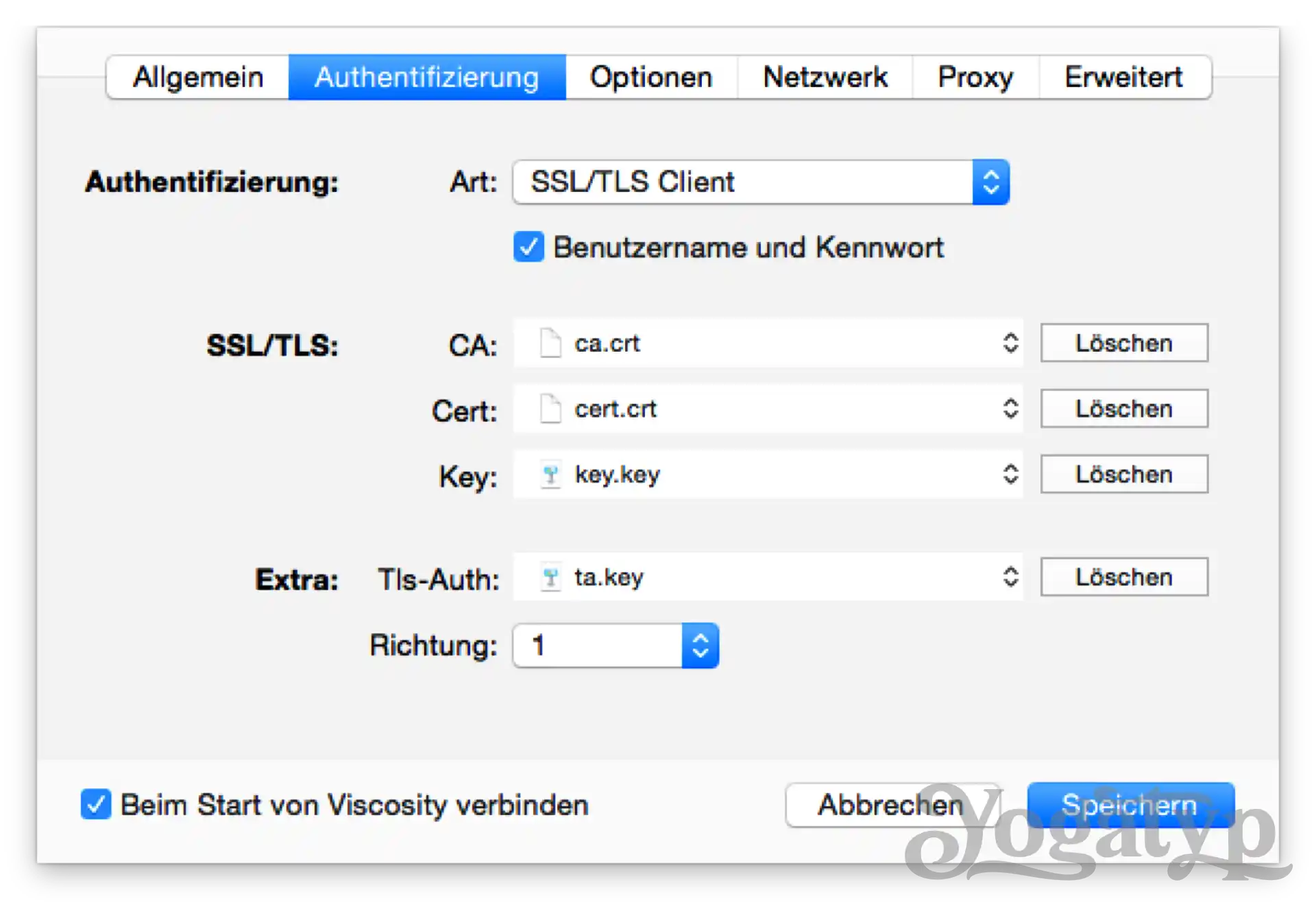
Task: Click Löschen next to ta.key
Action: click(x=1124, y=577)
